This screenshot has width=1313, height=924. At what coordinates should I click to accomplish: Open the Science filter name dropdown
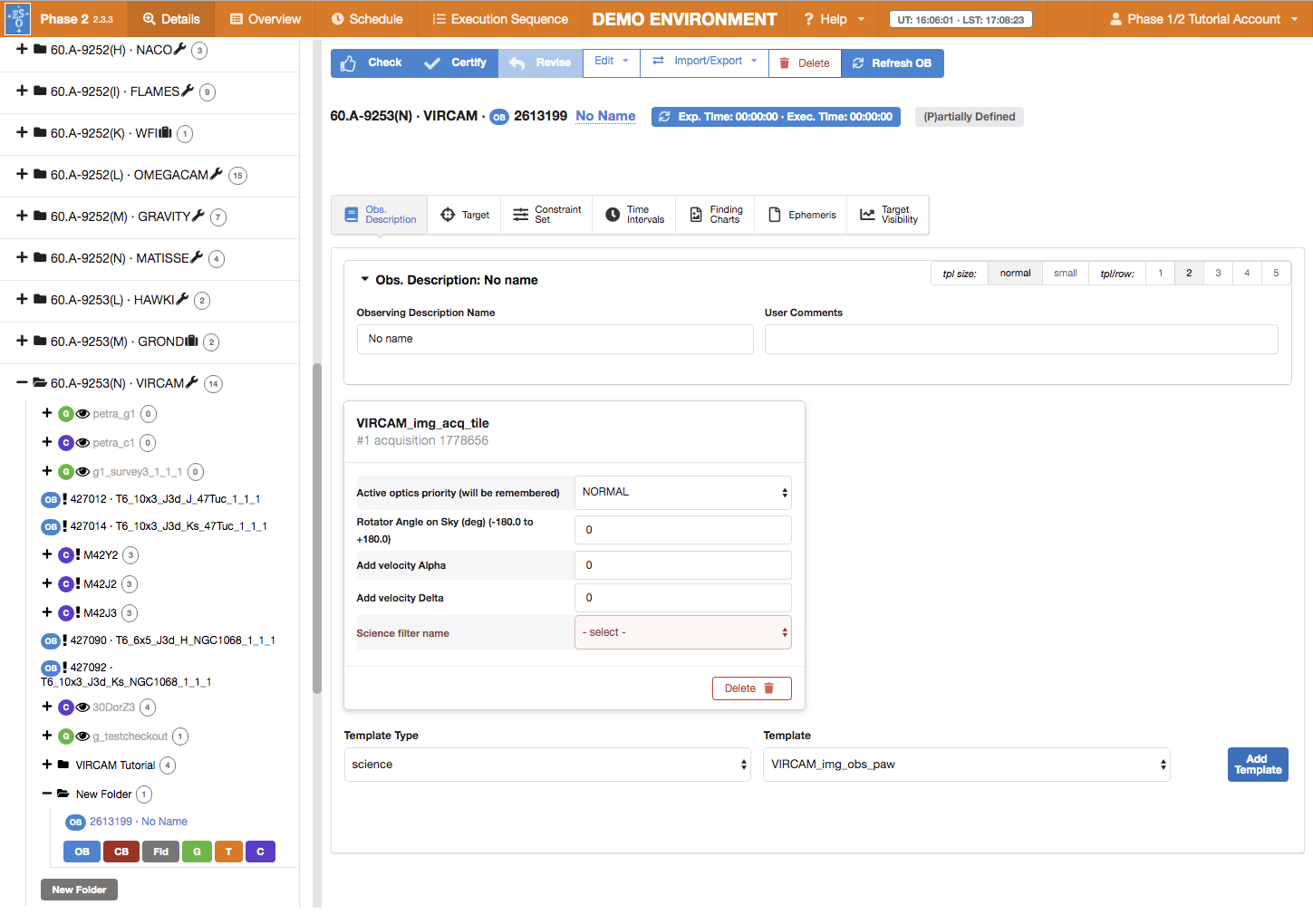[x=683, y=632]
